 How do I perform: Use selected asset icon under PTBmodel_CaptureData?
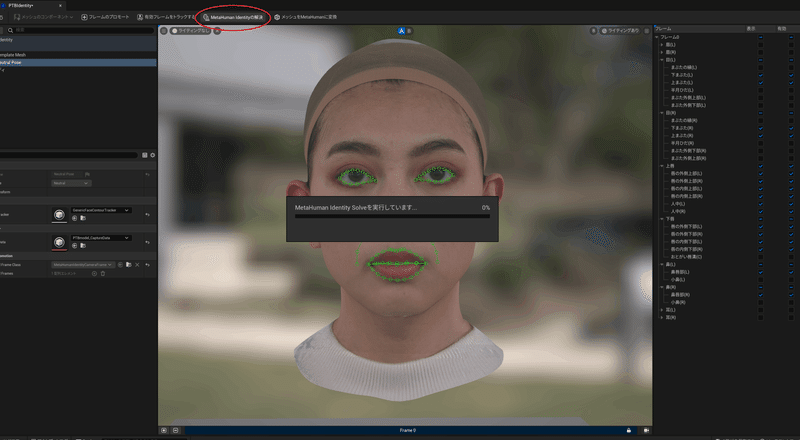tap(74, 246)
